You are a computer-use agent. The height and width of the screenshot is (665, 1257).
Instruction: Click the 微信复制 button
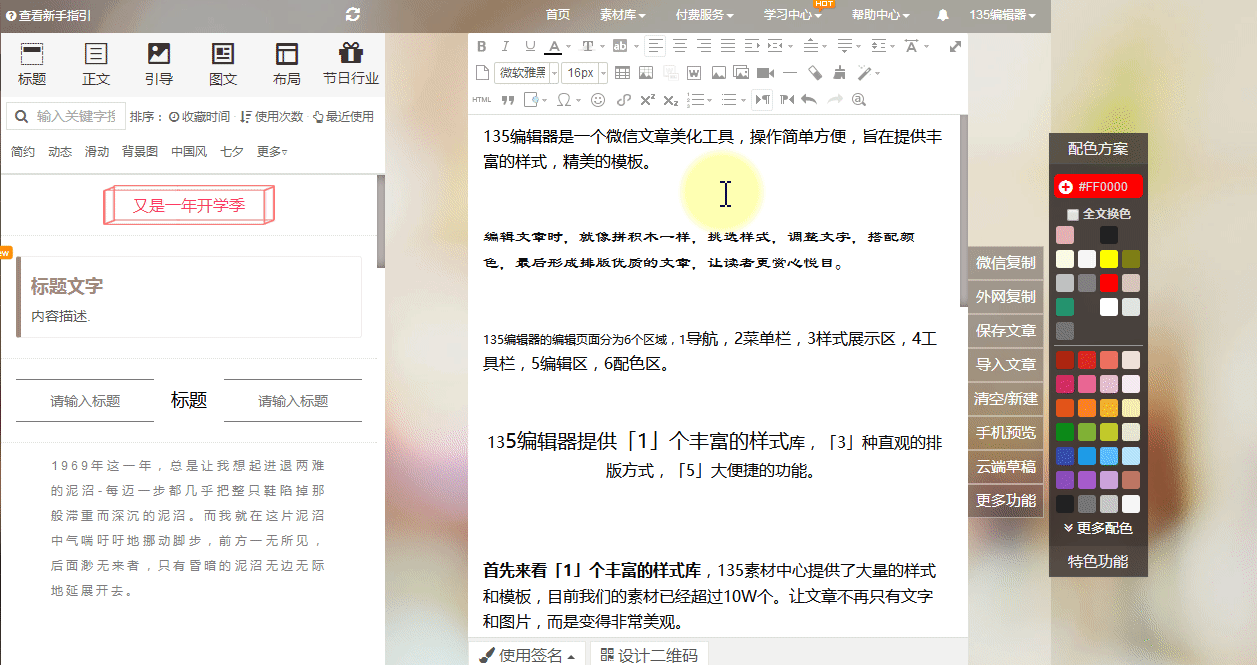(1006, 263)
